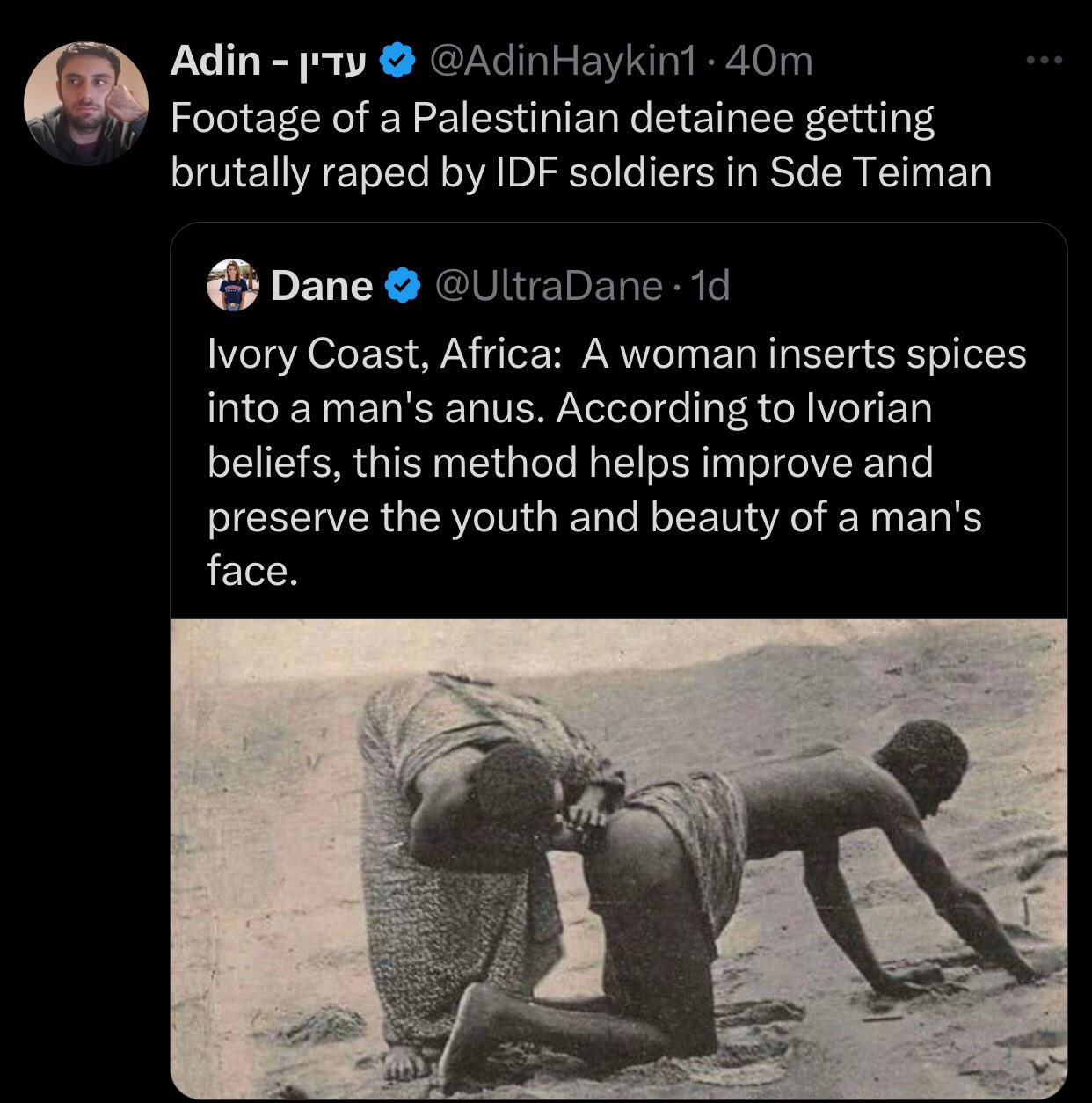Screen dimensions: 1092x1103
Task: Open the three-dot more options menu
Action: tap(1045, 61)
